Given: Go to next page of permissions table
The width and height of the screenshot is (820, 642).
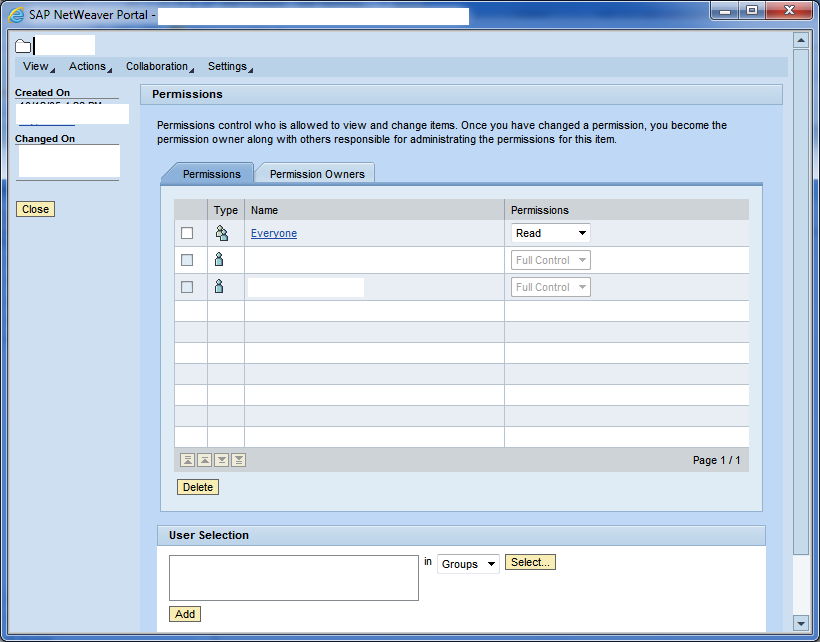Looking at the screenshot, I should click(222, 460).
